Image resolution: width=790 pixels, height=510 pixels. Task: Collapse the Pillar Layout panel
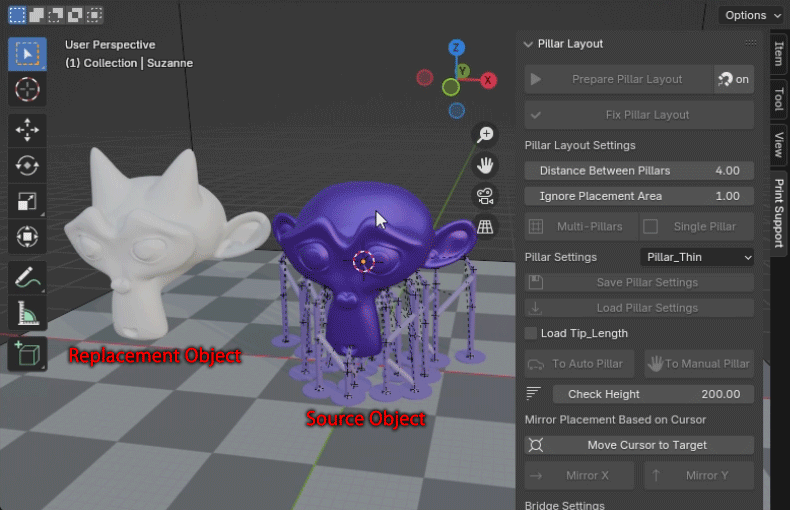click(x=528, y=44)
